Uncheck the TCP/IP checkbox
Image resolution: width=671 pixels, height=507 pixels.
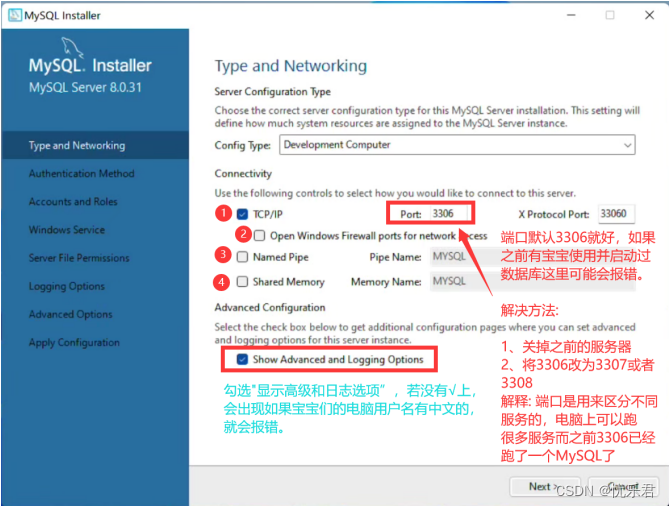(x=242, y=214)
